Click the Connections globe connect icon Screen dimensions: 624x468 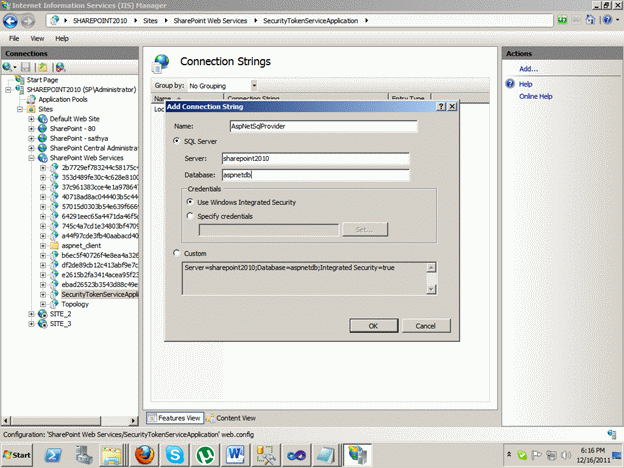[x=7, y=67]
